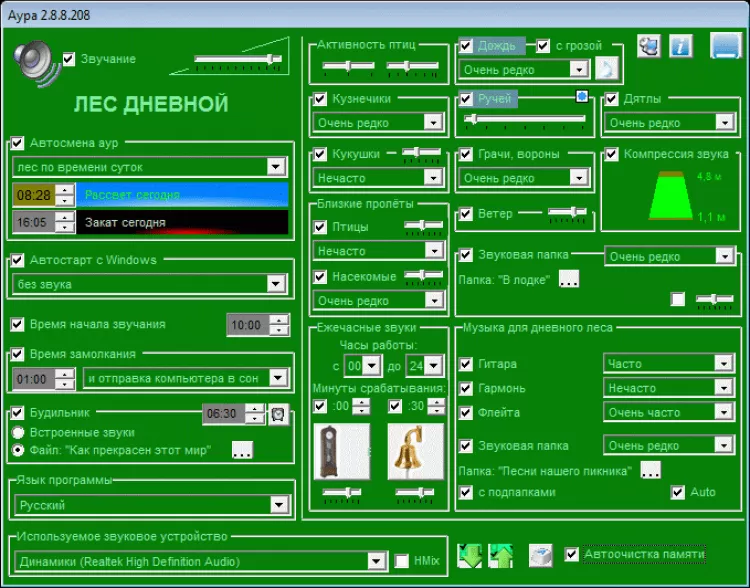The width and height of the screenshot is (750, 588).
Task: Click the green up arrow icon
Action: coord(500,556)
